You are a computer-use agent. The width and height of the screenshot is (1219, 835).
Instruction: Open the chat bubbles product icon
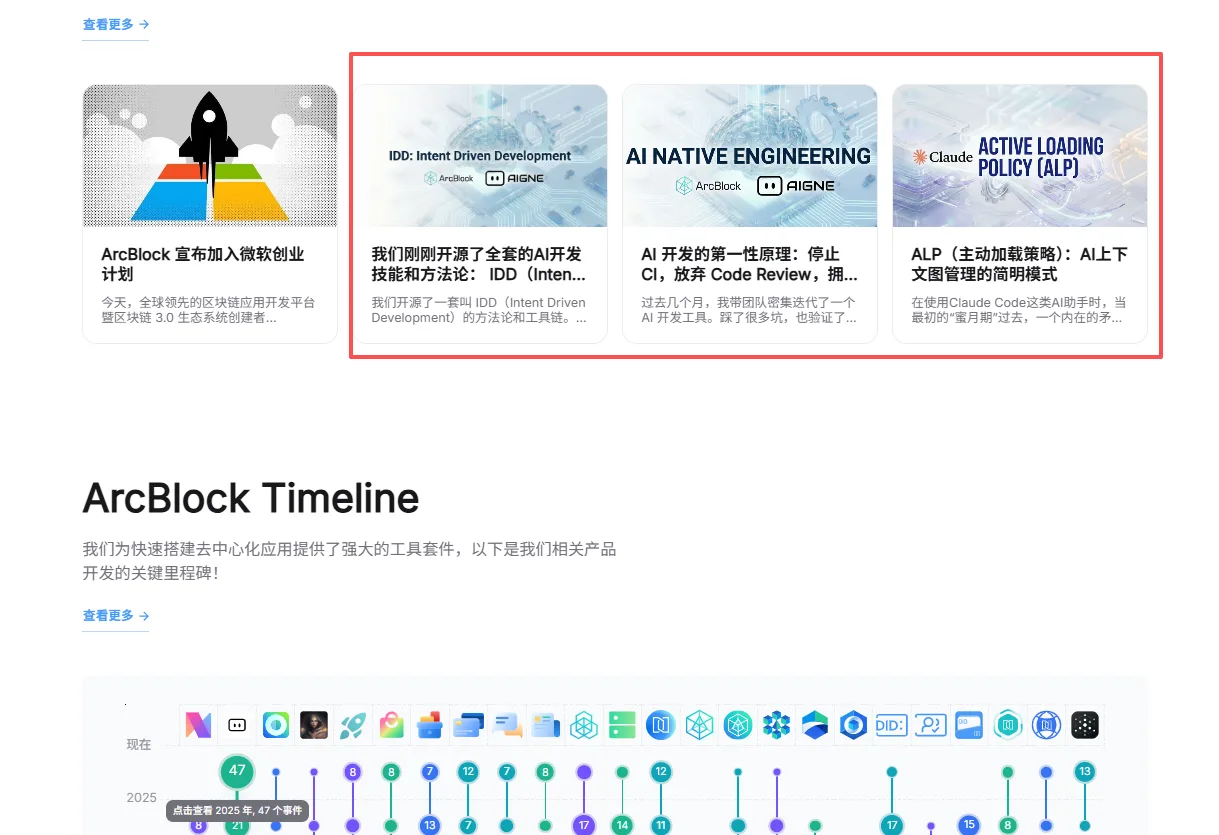pos(507,725)
